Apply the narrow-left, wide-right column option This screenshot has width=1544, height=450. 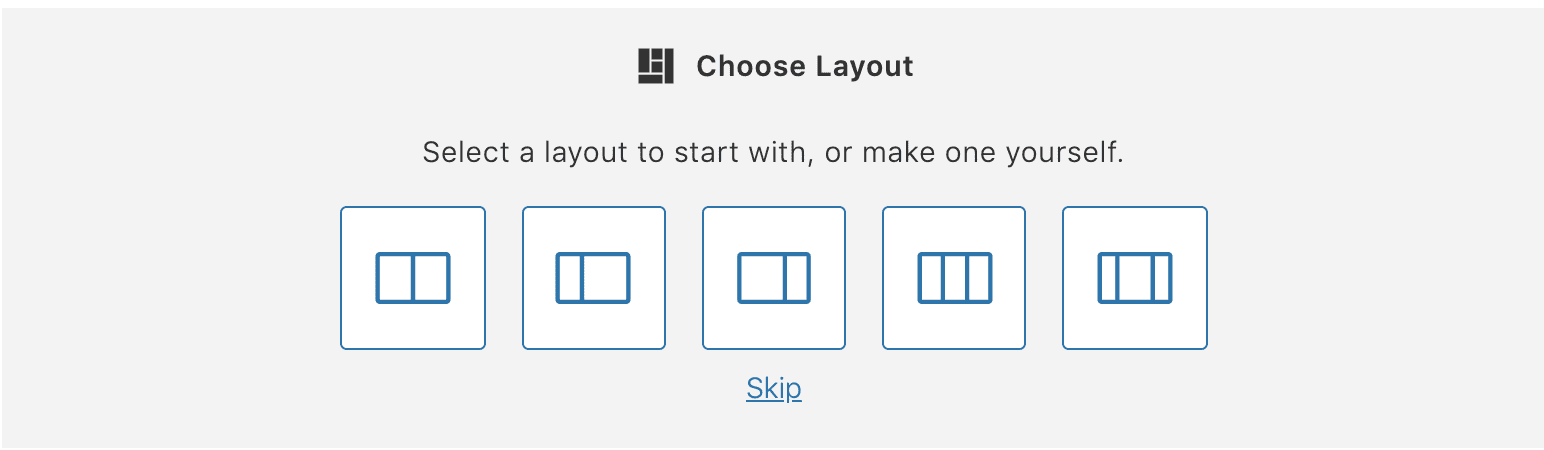click(x=594, y=278)
